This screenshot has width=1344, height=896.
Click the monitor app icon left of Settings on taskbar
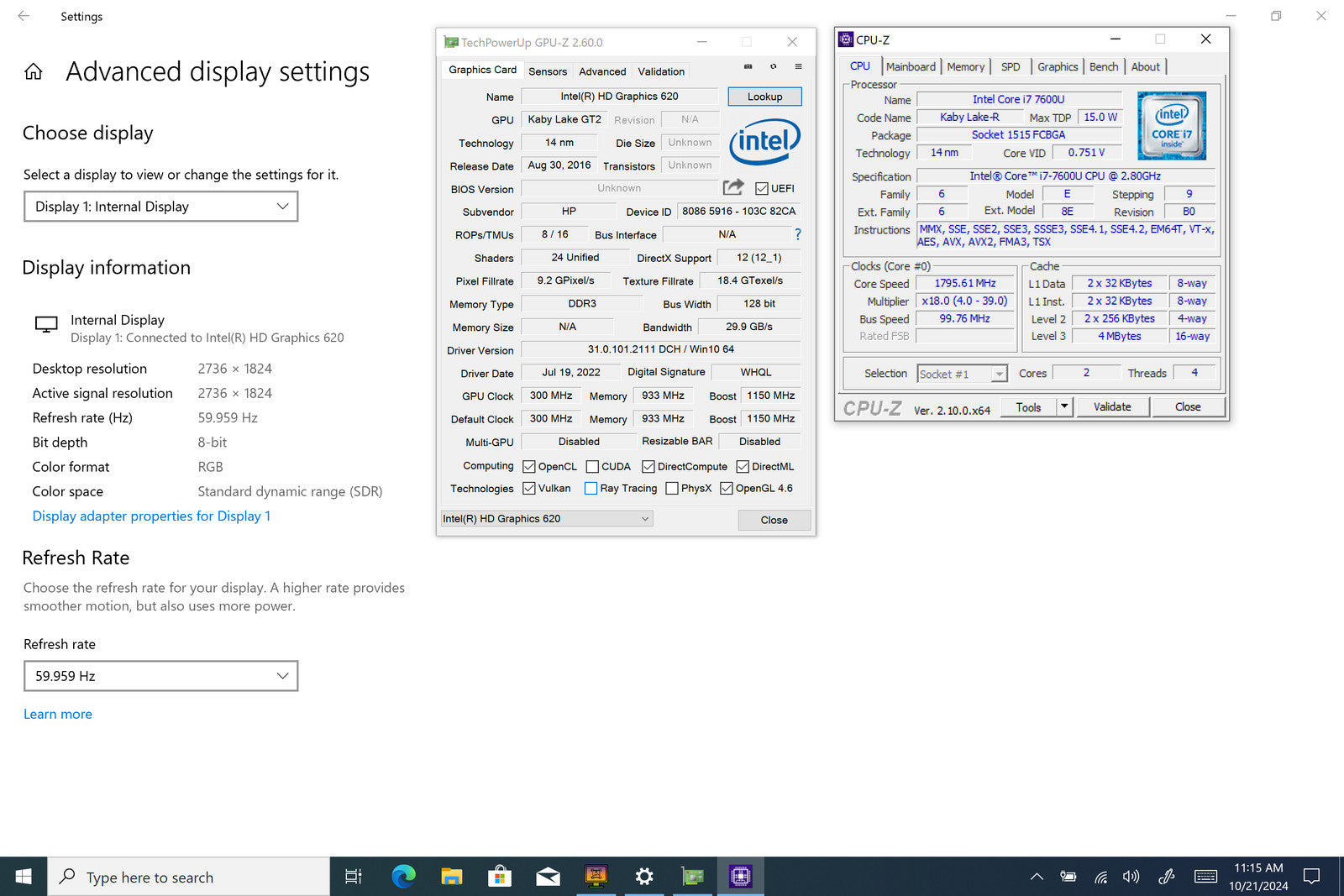pos(596,877)
